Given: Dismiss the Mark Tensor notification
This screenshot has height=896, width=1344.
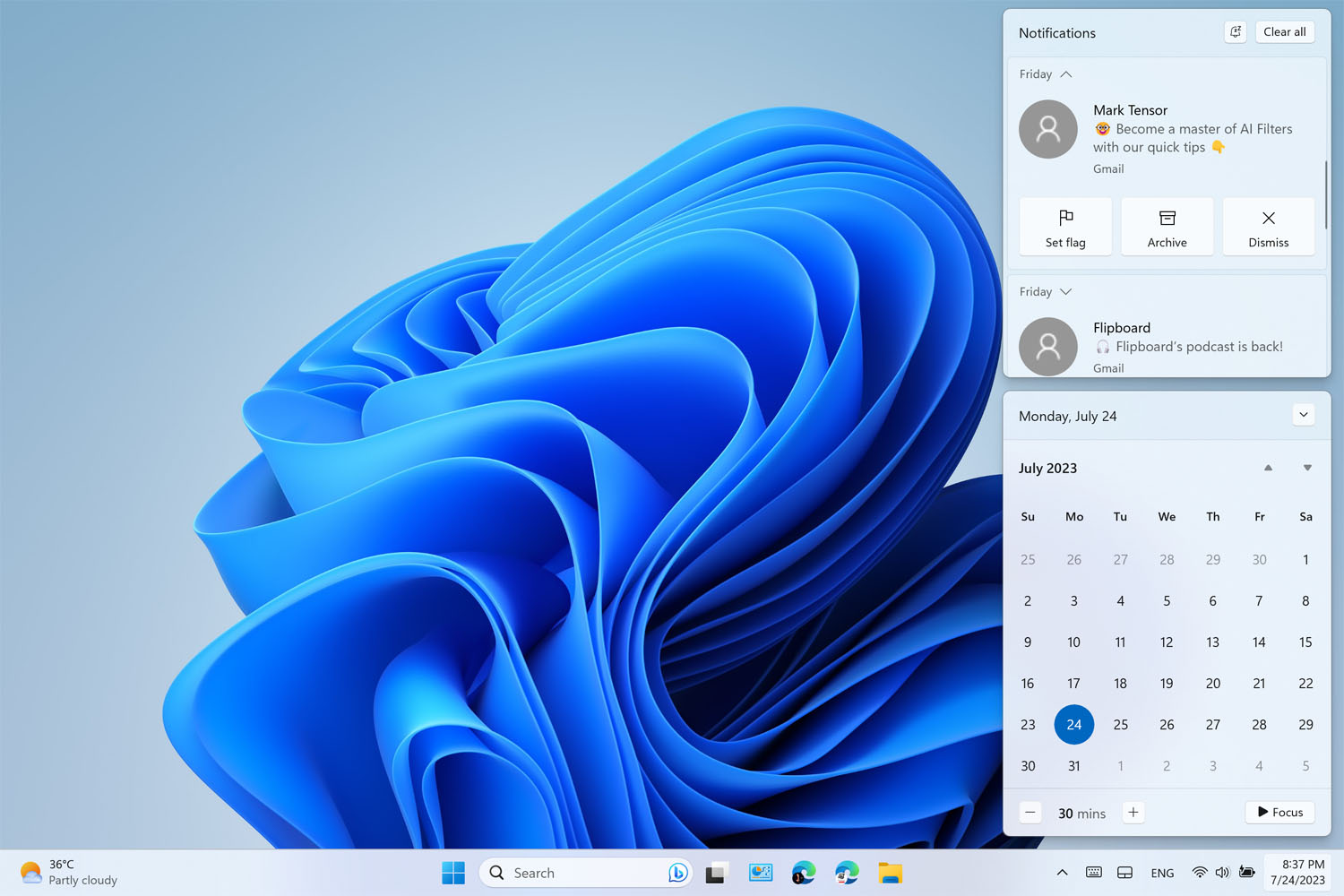Looking at the screenshot, I should point(1268,228).
